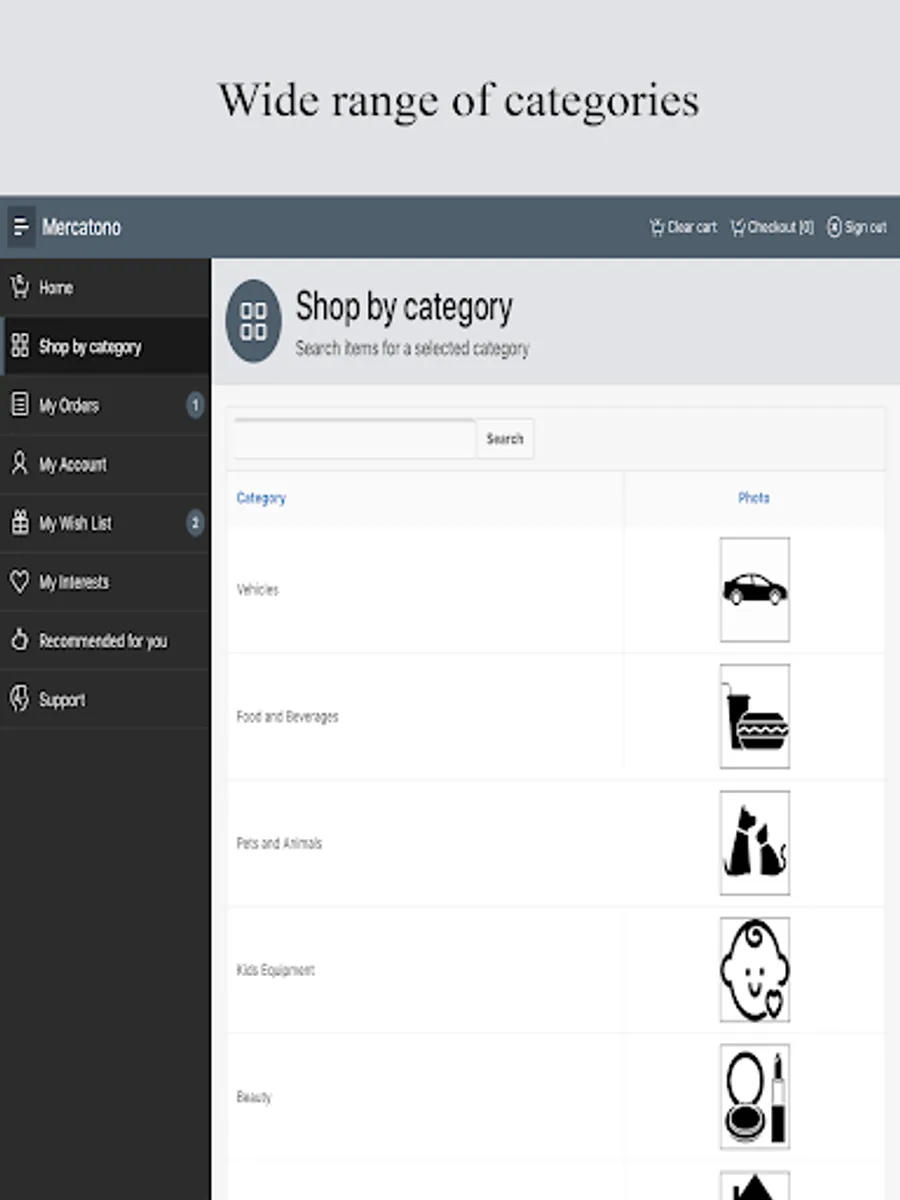
Task: Select Kids Equipment category text
Action: (276, 971)
